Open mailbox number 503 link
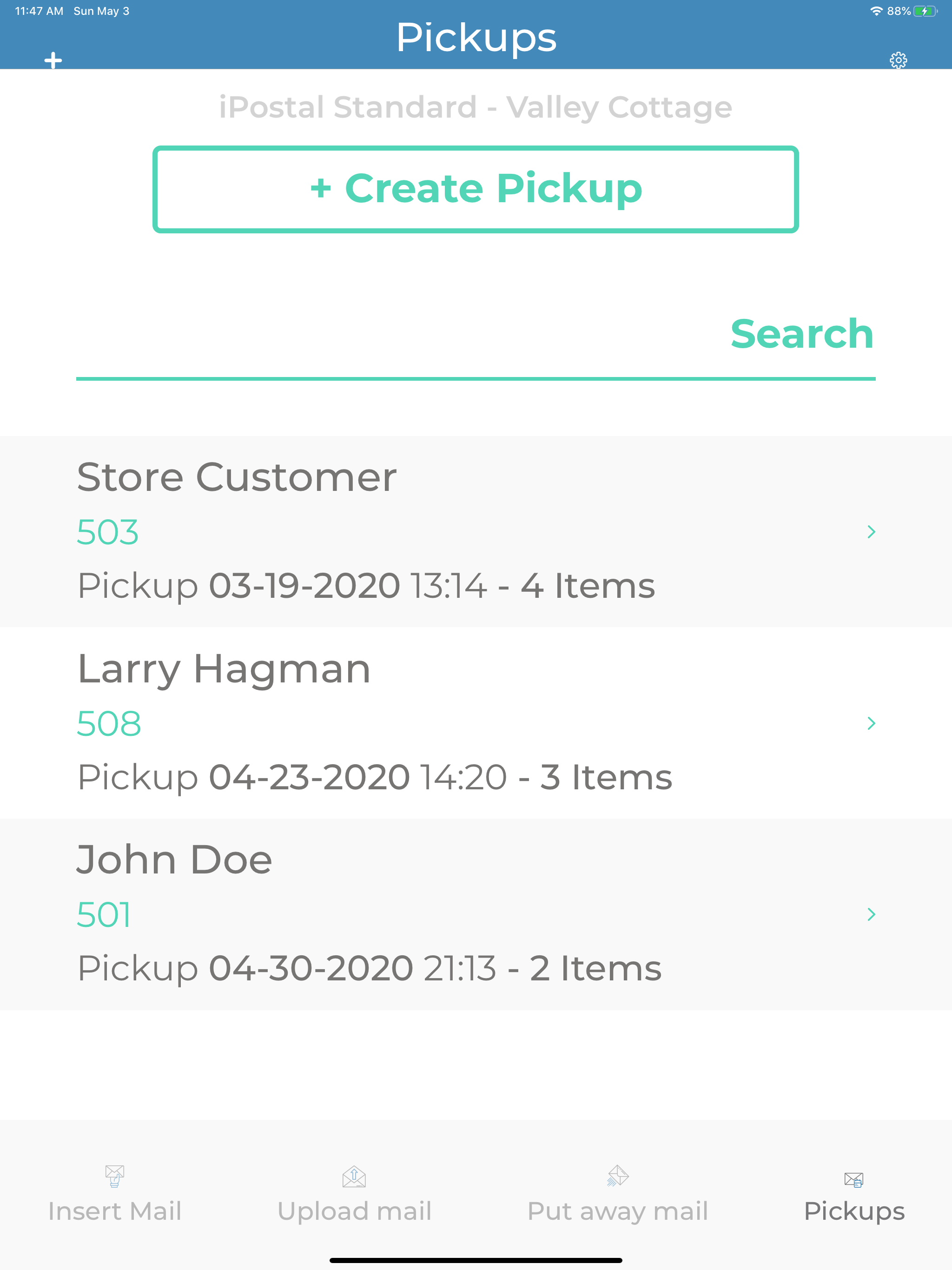The width and height of the screenshot is (952, 1270). [108, 532]
